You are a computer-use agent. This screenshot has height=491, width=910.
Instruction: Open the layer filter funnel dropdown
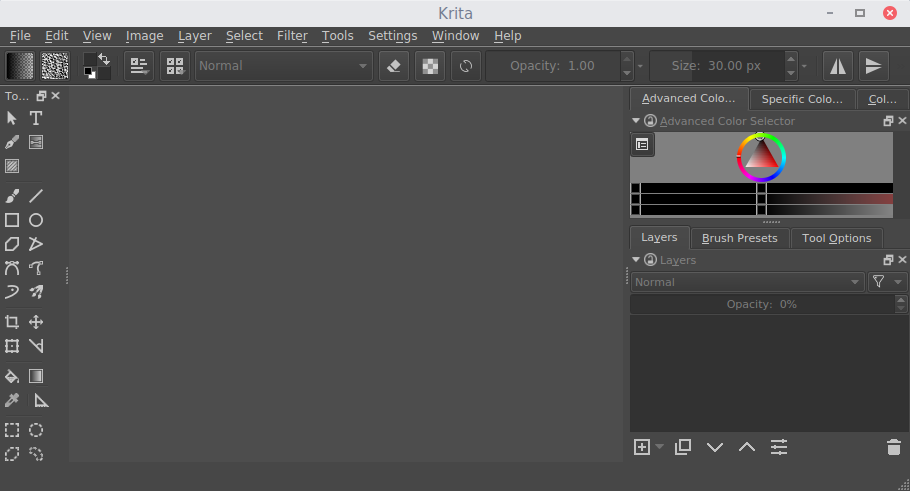click(887, 282)
